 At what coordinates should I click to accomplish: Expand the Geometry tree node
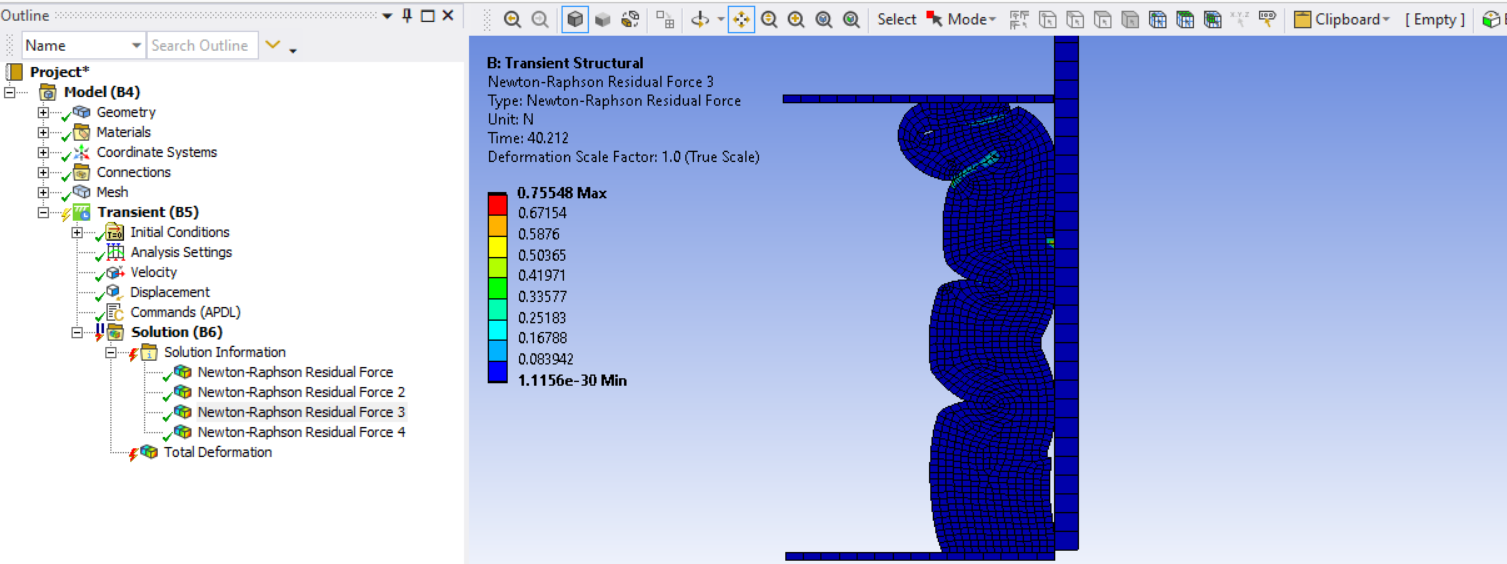[43, 112]
